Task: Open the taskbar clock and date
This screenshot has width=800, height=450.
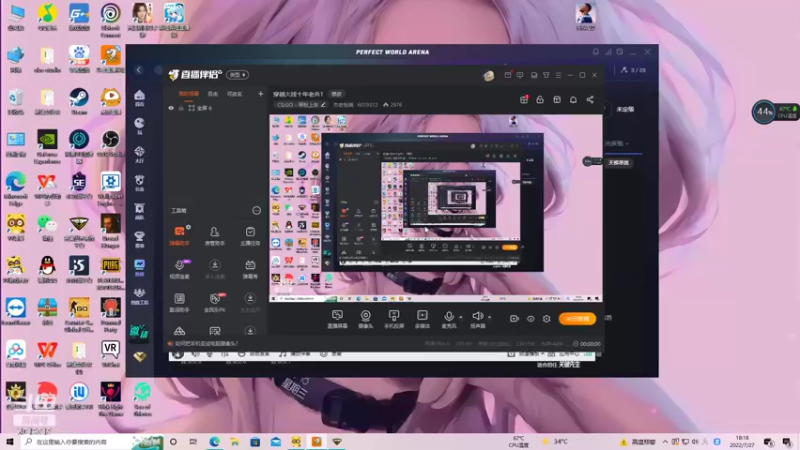Action: [x=742, y=441]
